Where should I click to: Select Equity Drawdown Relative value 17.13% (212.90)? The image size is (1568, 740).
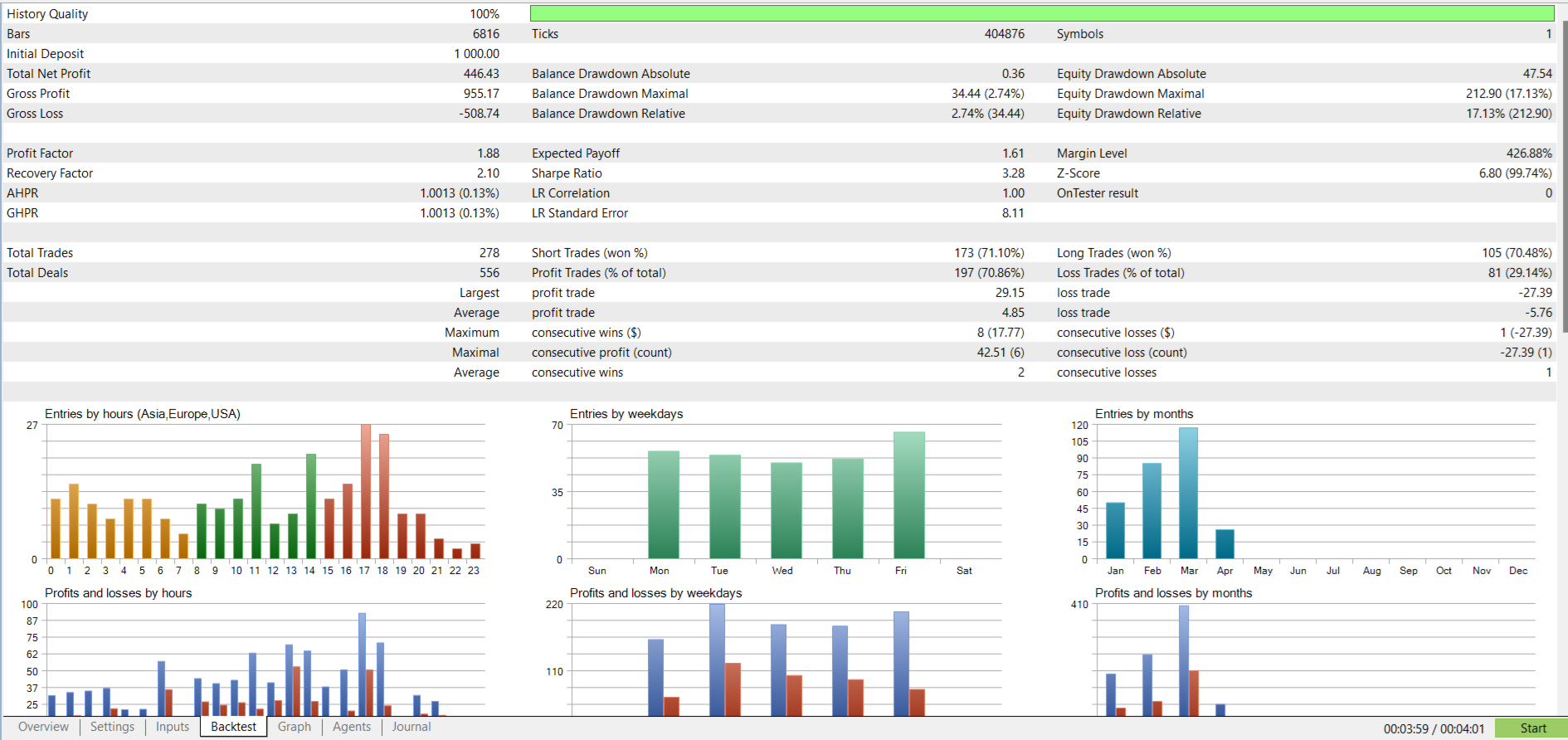tap(1509, 114)
